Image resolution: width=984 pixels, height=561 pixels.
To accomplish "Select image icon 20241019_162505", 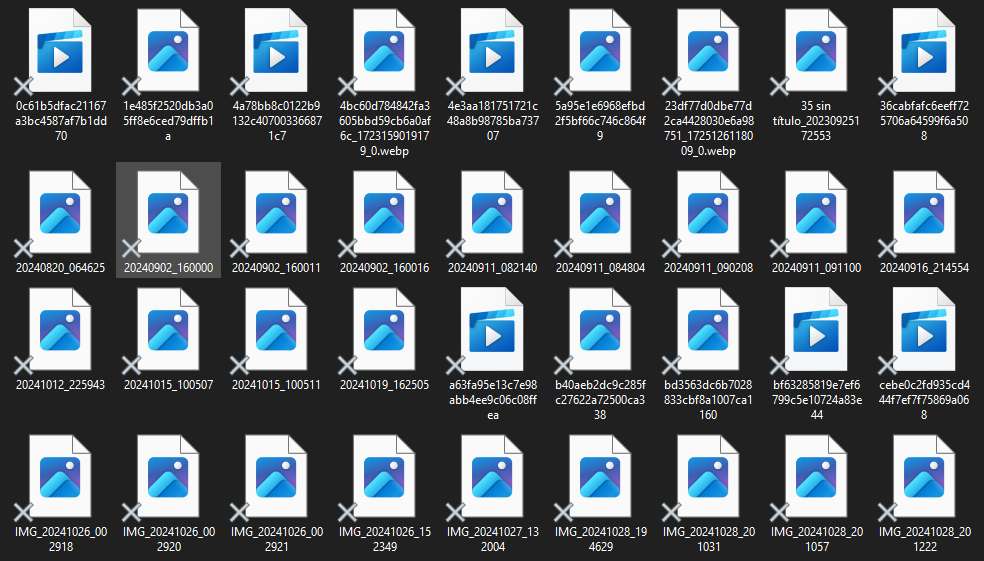I will [384, 329].
